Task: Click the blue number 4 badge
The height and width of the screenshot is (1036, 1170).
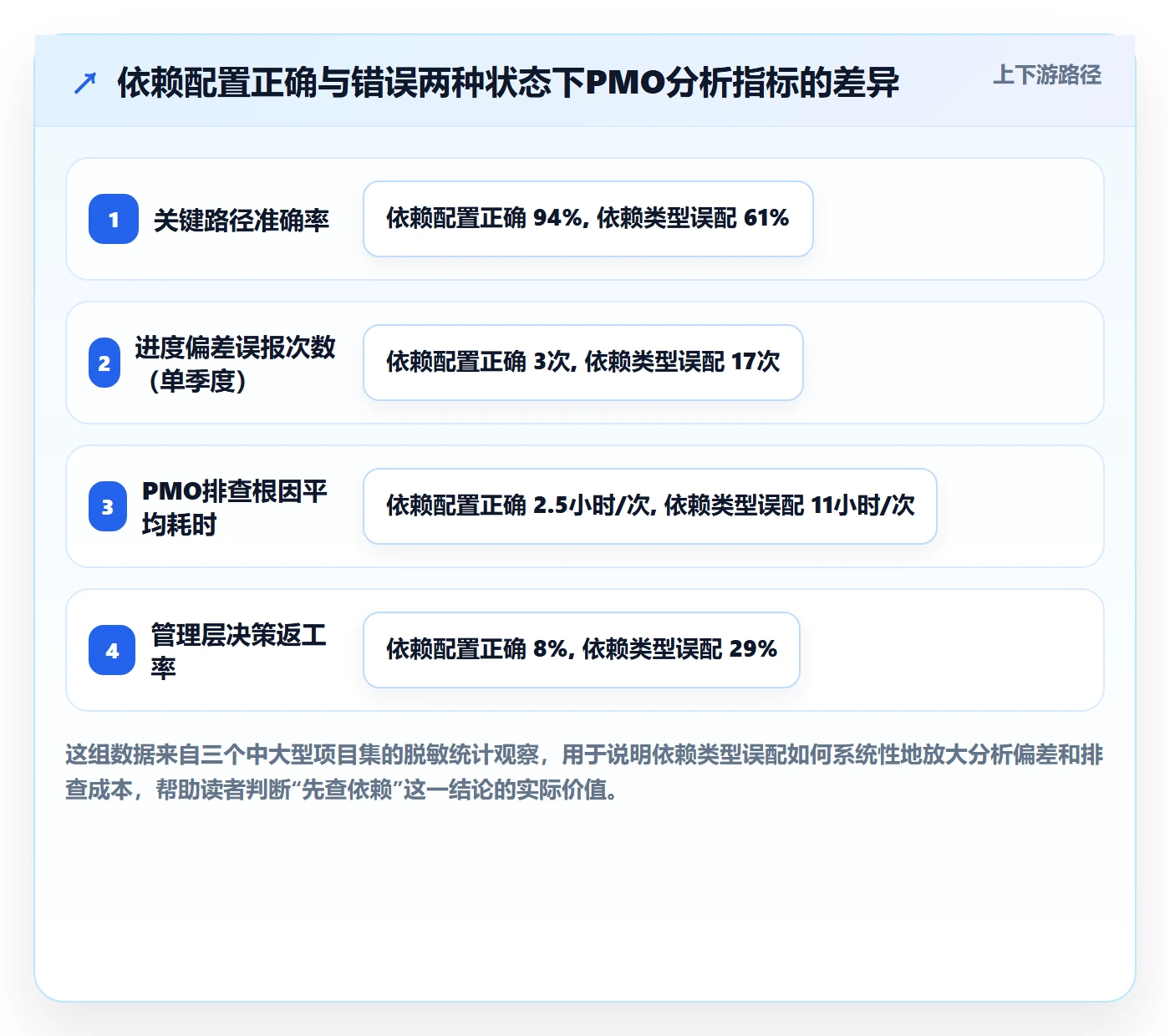Action: 112,650
